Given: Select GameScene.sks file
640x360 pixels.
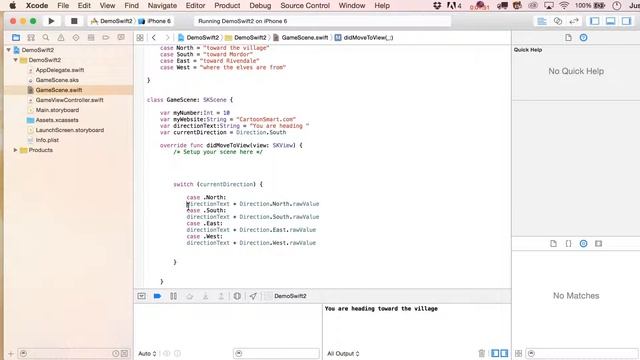Looking at the screenshot, I should tap(57, 80).
